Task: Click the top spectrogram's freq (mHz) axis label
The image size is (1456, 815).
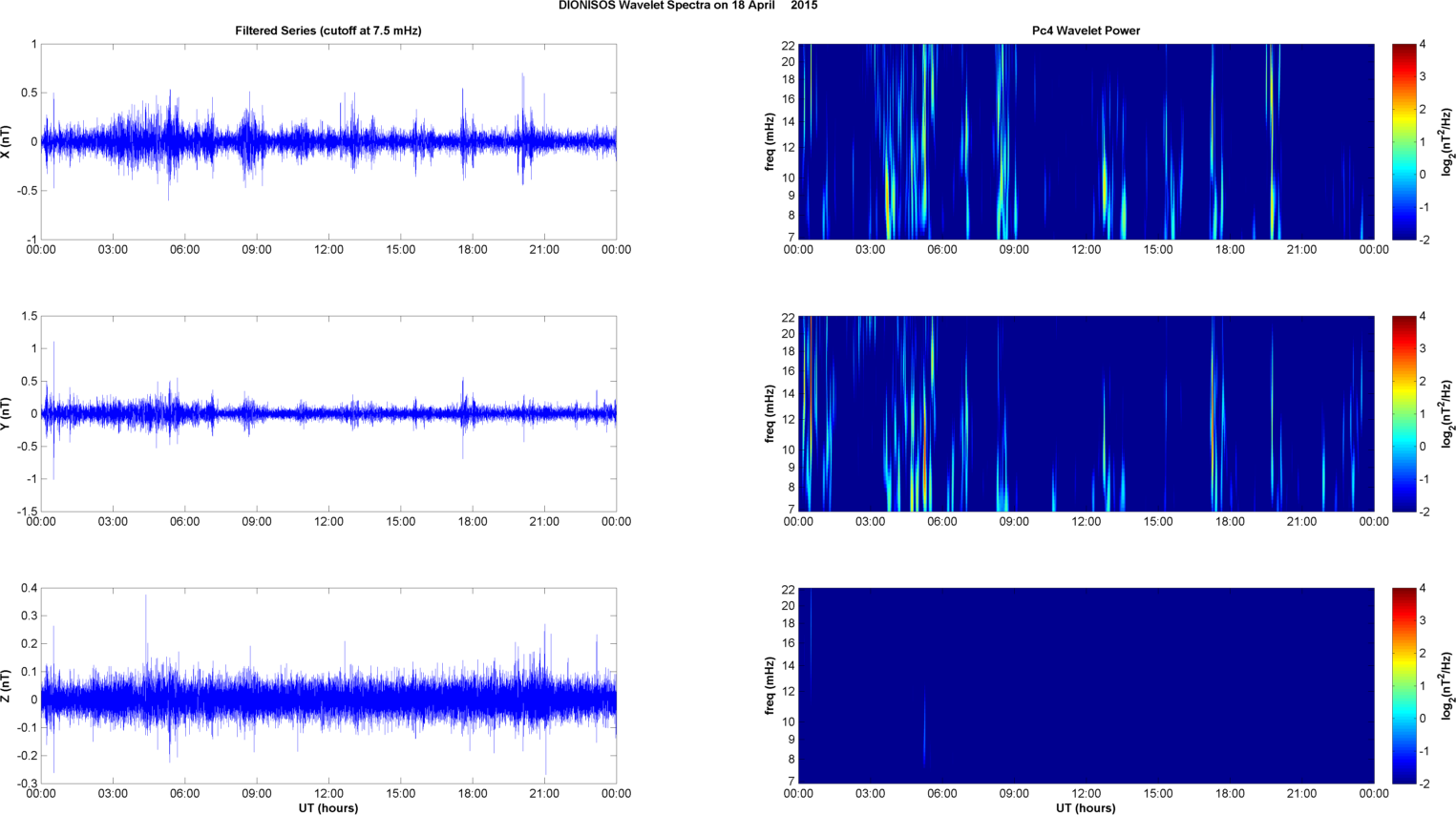Action: [x=770, y=141]
